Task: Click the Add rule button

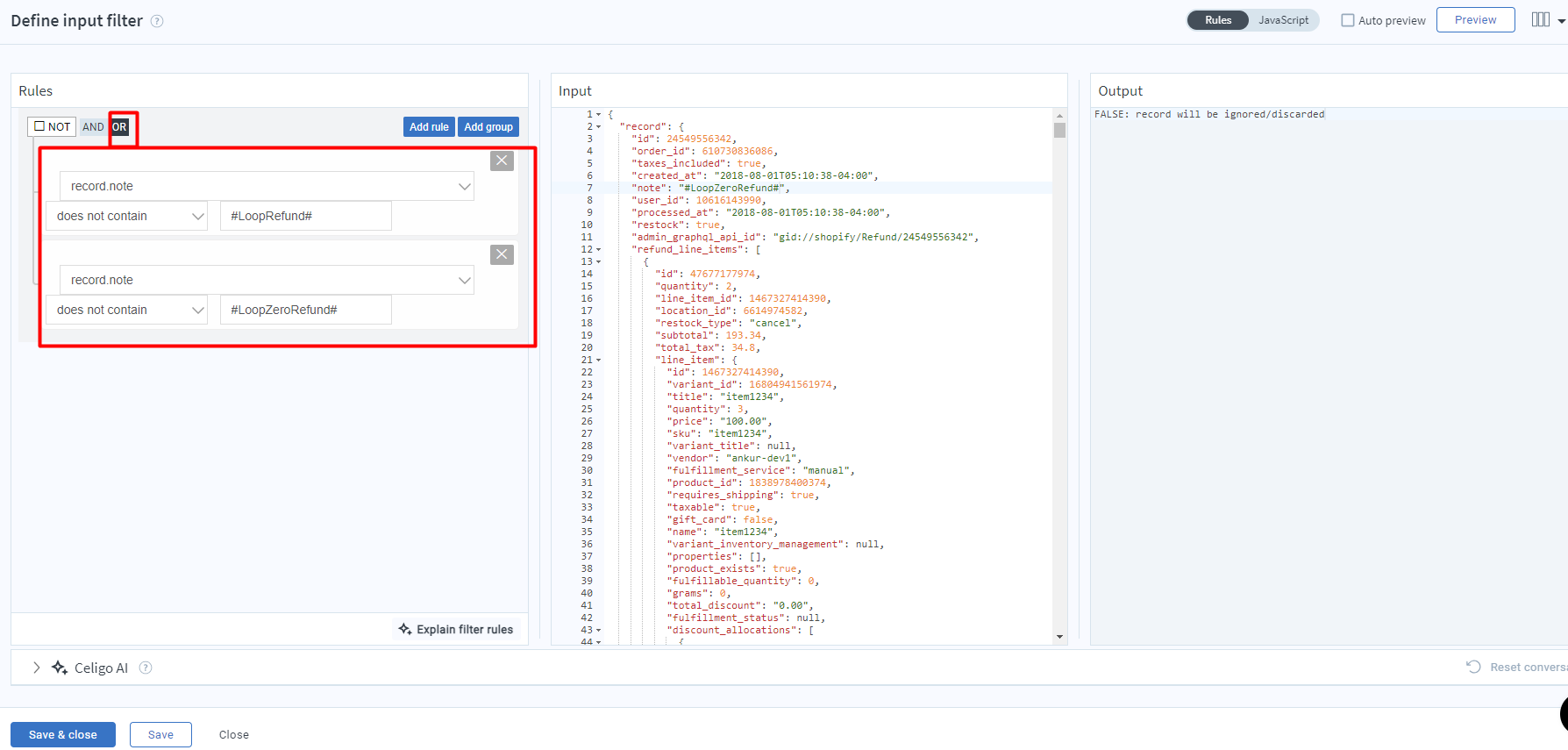Action: (429, 127)
